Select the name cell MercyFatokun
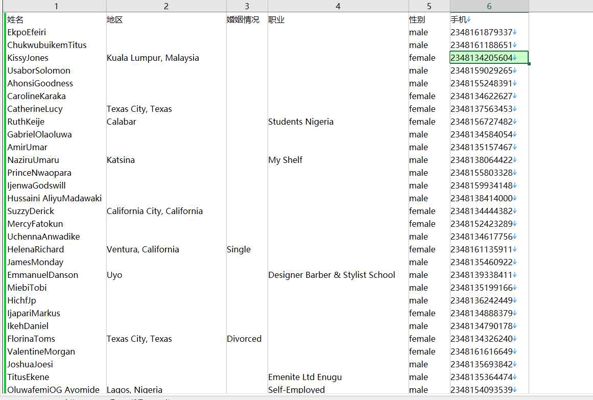Image resolution: width=593 pixels, height=400 pixels. pyautogui.click(x=56, y=224)
